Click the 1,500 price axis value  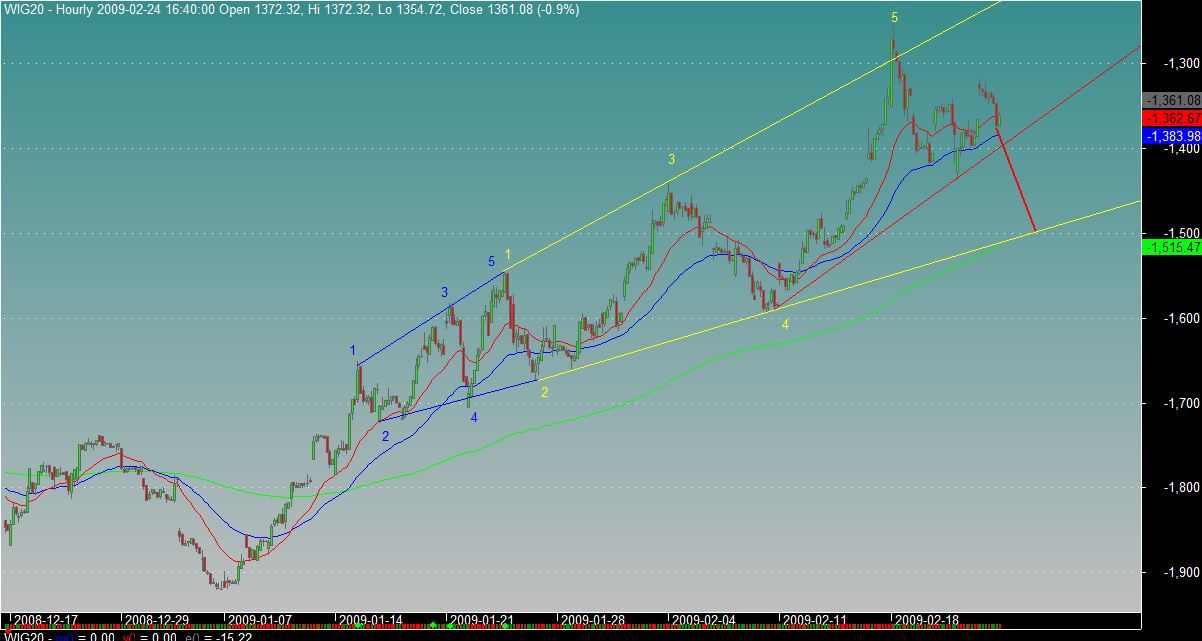tap(1181, 233)
